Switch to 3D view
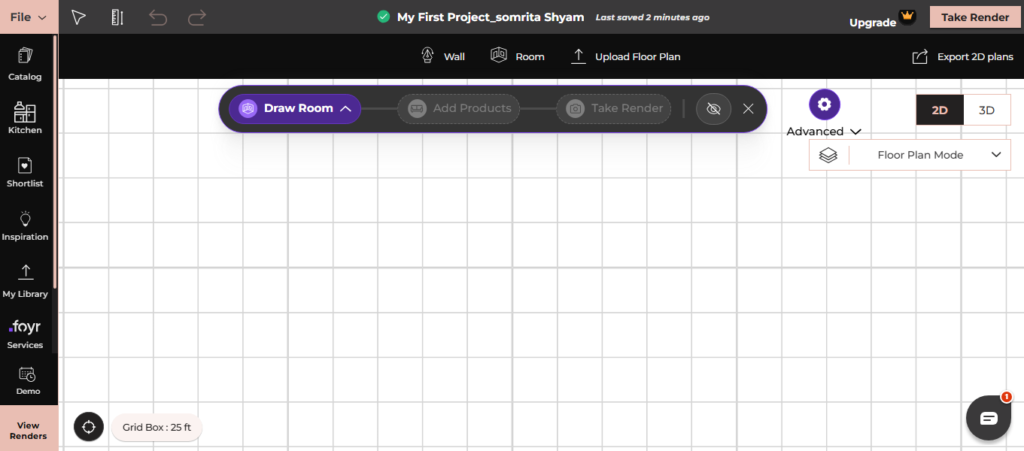The height and width of the screenshot is (451, 1024). 986,110
